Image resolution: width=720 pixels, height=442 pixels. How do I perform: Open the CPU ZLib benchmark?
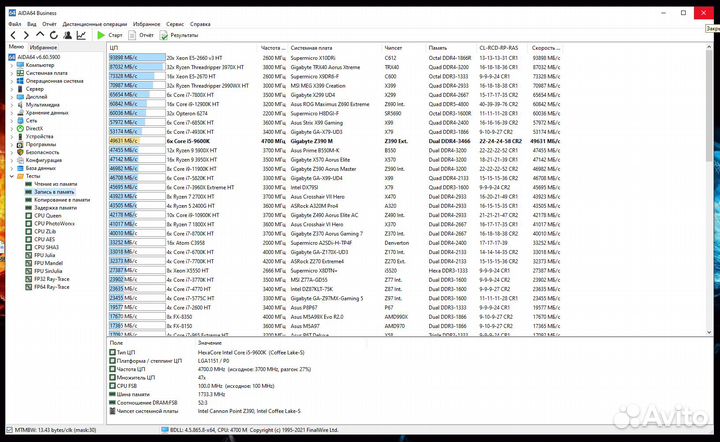click(x=45, y=231)
